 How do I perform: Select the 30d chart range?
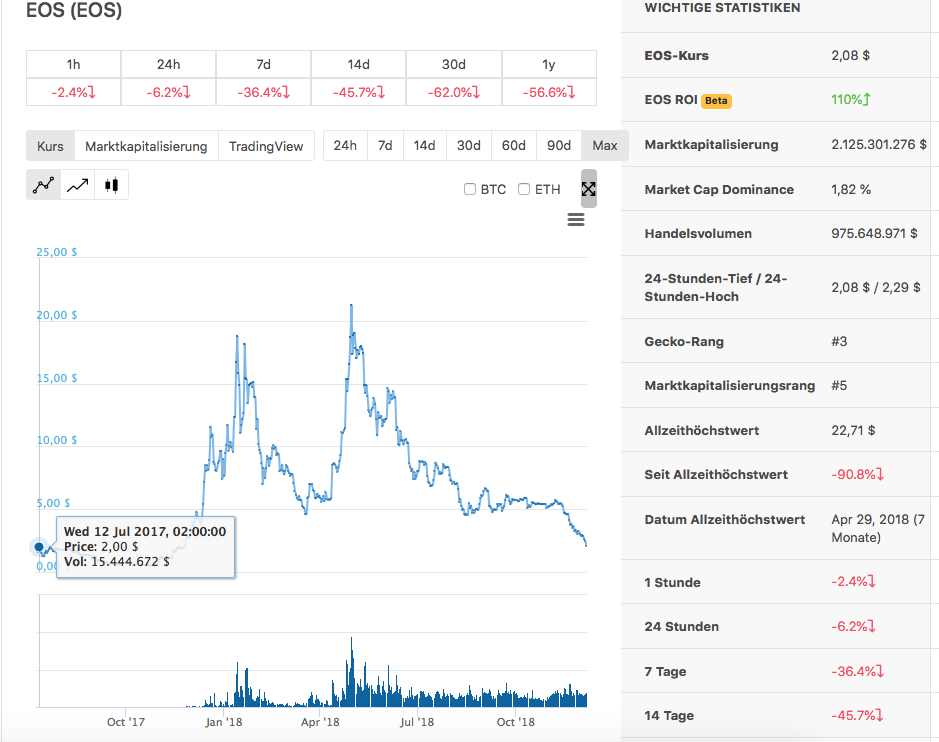point(468,145)
